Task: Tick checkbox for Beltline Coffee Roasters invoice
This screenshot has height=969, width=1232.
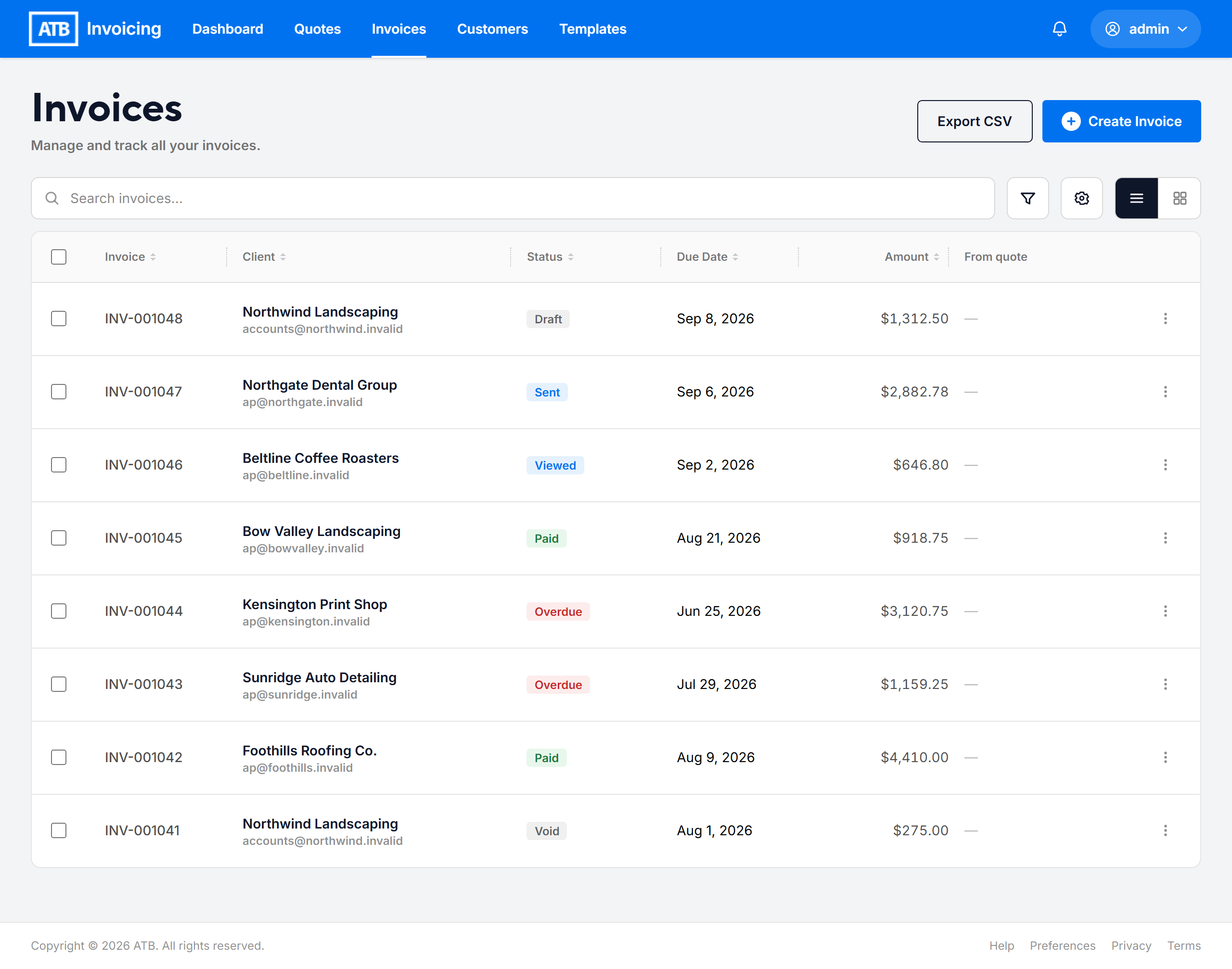Action: [58, 465]
